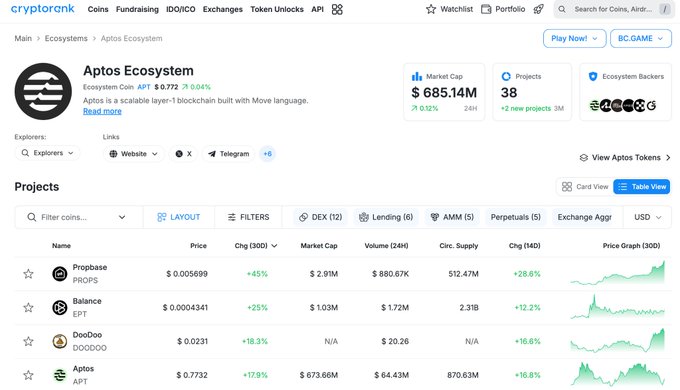Click the Aptos APT coin logo
Screen dimensions: 680x390
click(59, 375)
